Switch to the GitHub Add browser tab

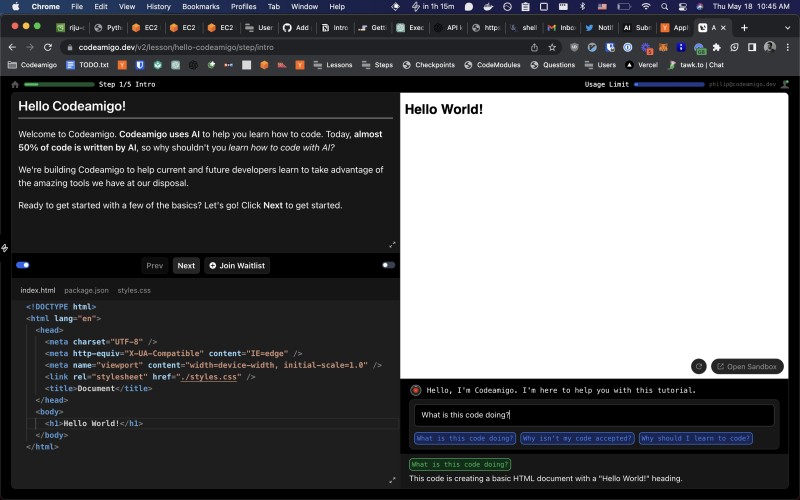pyautogui.click(x=296, y=28)
